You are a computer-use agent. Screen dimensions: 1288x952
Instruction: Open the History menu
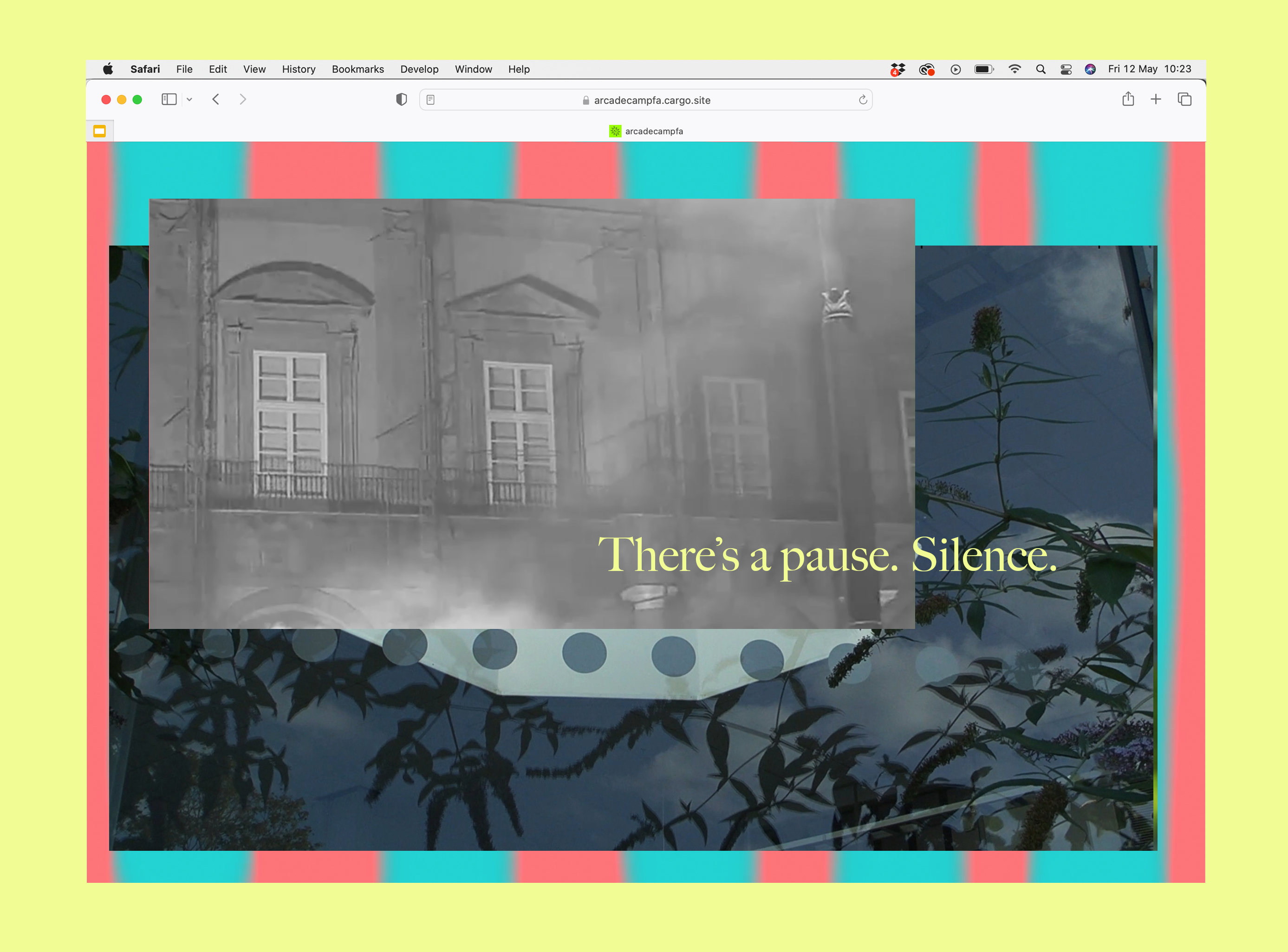coord(299,69)
